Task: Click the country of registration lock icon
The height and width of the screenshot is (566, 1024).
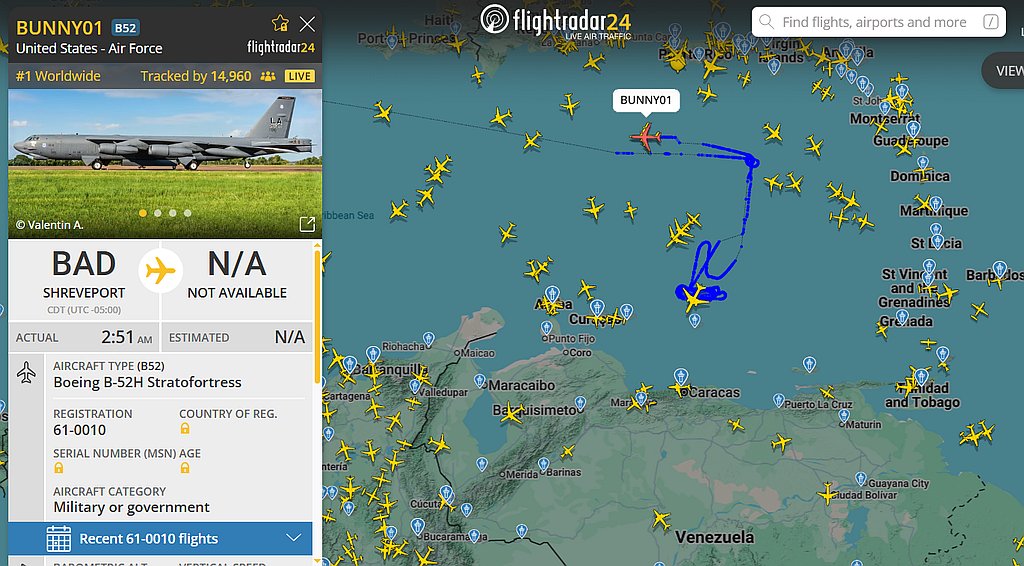Action: point(185,429)
